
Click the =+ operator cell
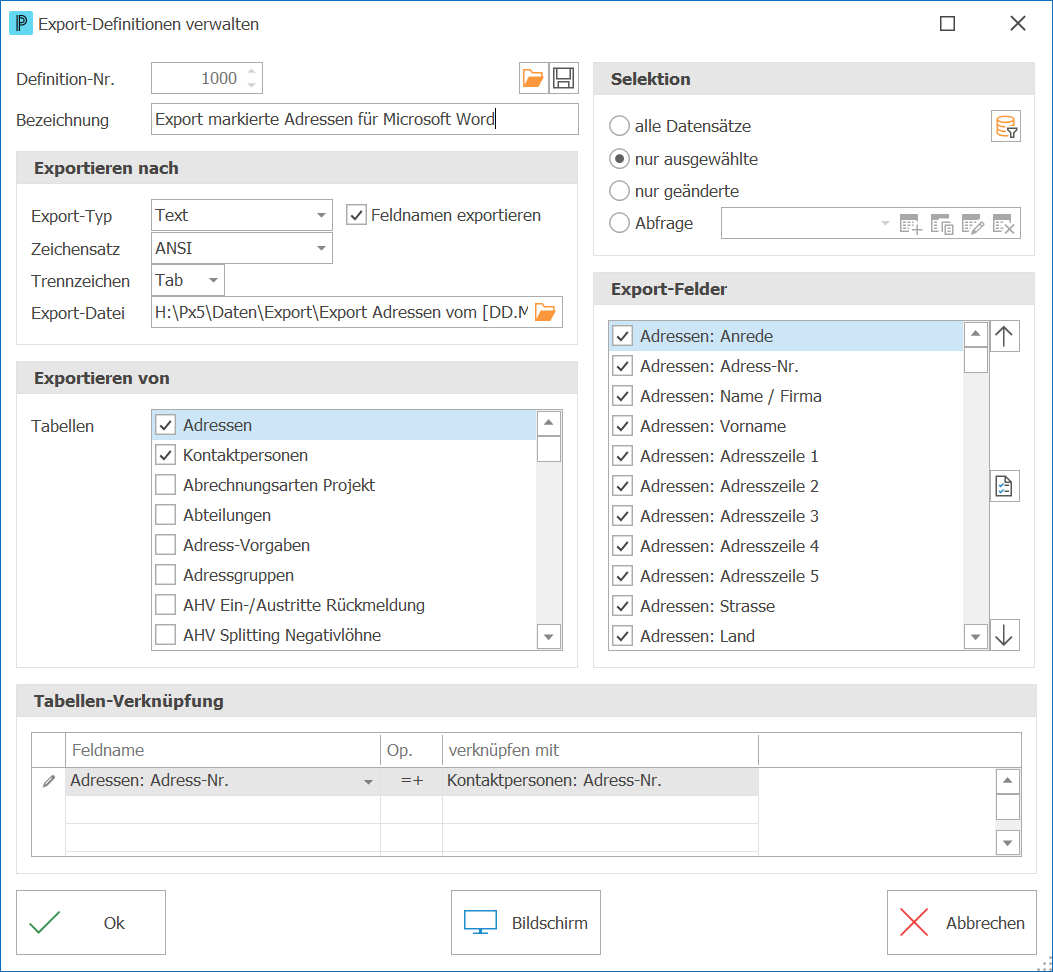[x=412, y=781]
